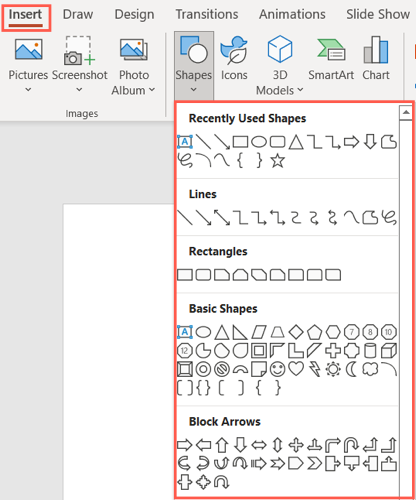This screenshot has height=500, width=416.
Task: Choose right arrow in Recently Used Shapes
Action: click(351, 142)
